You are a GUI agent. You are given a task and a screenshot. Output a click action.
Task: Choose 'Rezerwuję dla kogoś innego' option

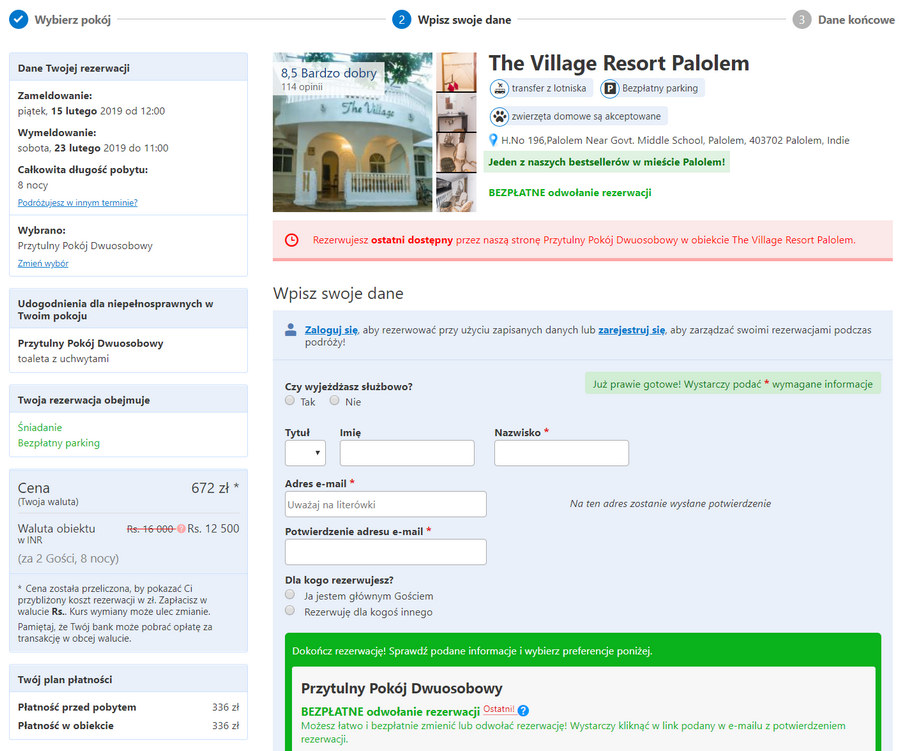click(290, 610)
